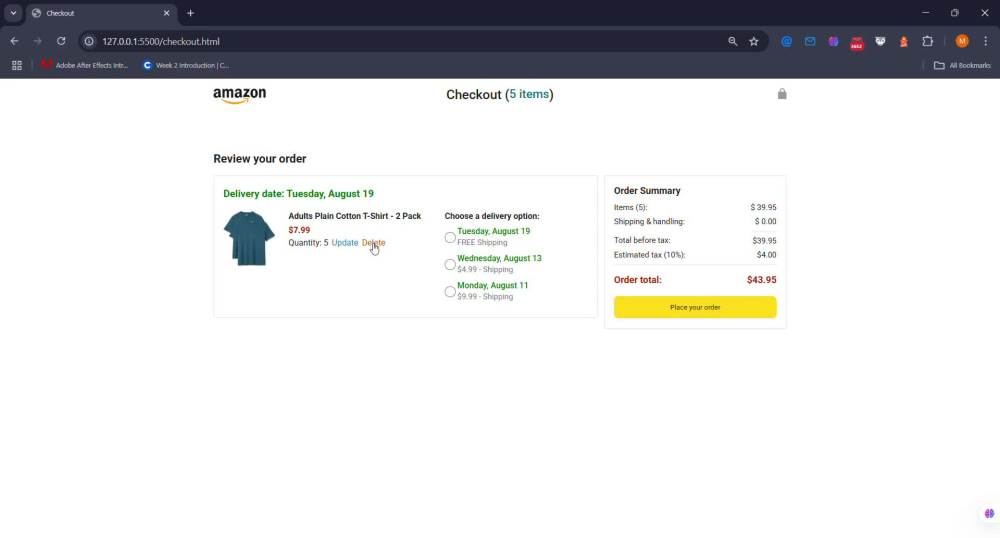
Task: Open the mail envelope extension
Action: (810, 41)
